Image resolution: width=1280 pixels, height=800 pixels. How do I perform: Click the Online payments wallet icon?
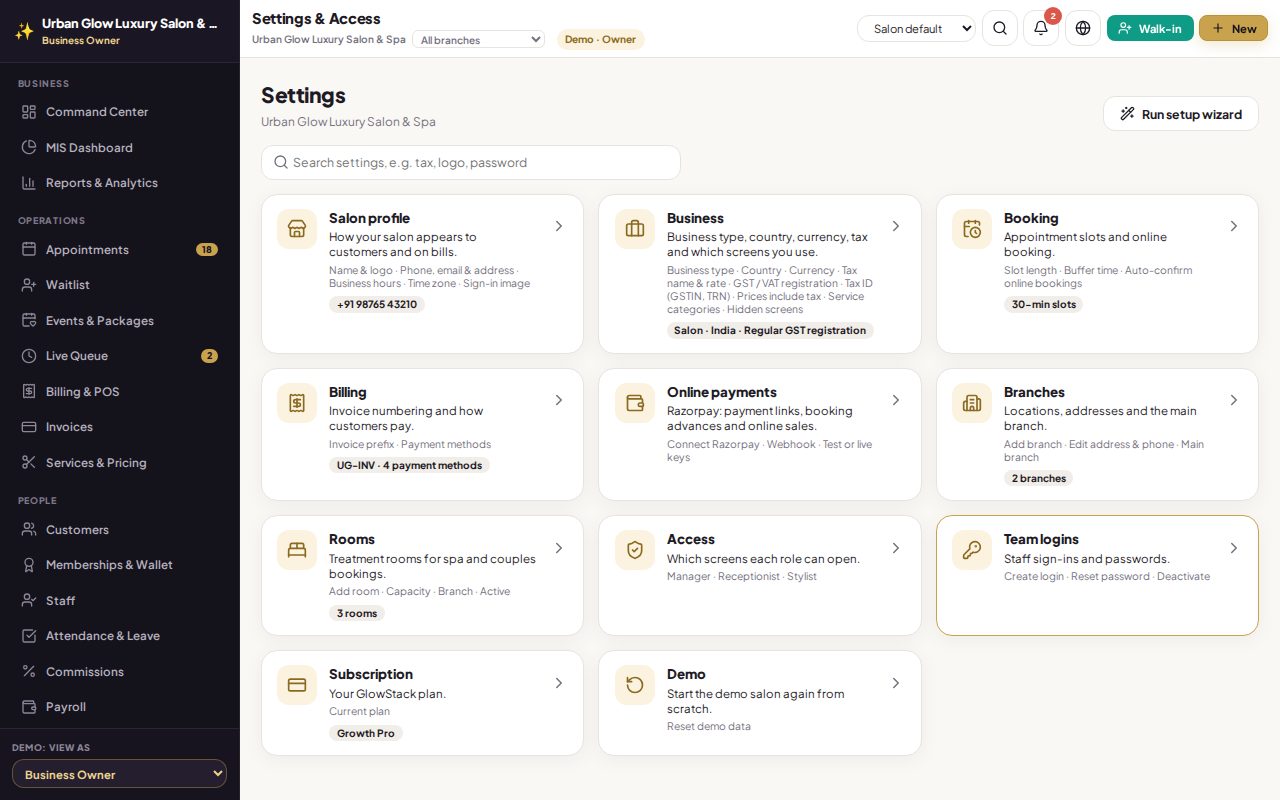coord(635,403)
